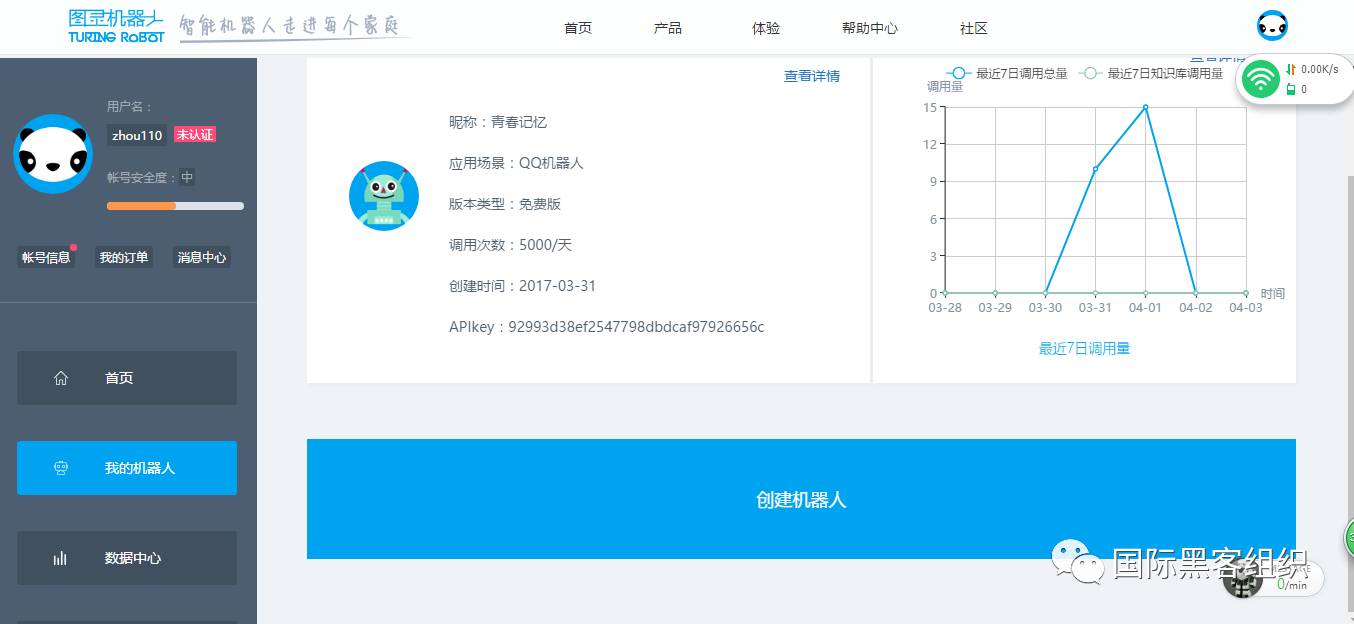Click the security level 中 label
The height and width of the screenshot is (624, 1354).
187,178
